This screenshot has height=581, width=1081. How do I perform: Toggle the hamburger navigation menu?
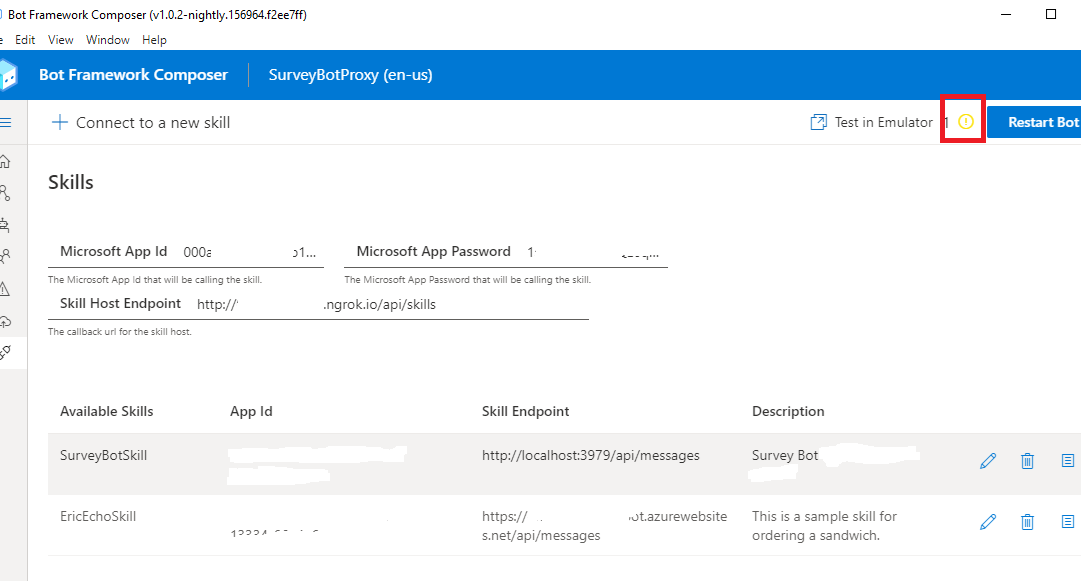[6, 123]
